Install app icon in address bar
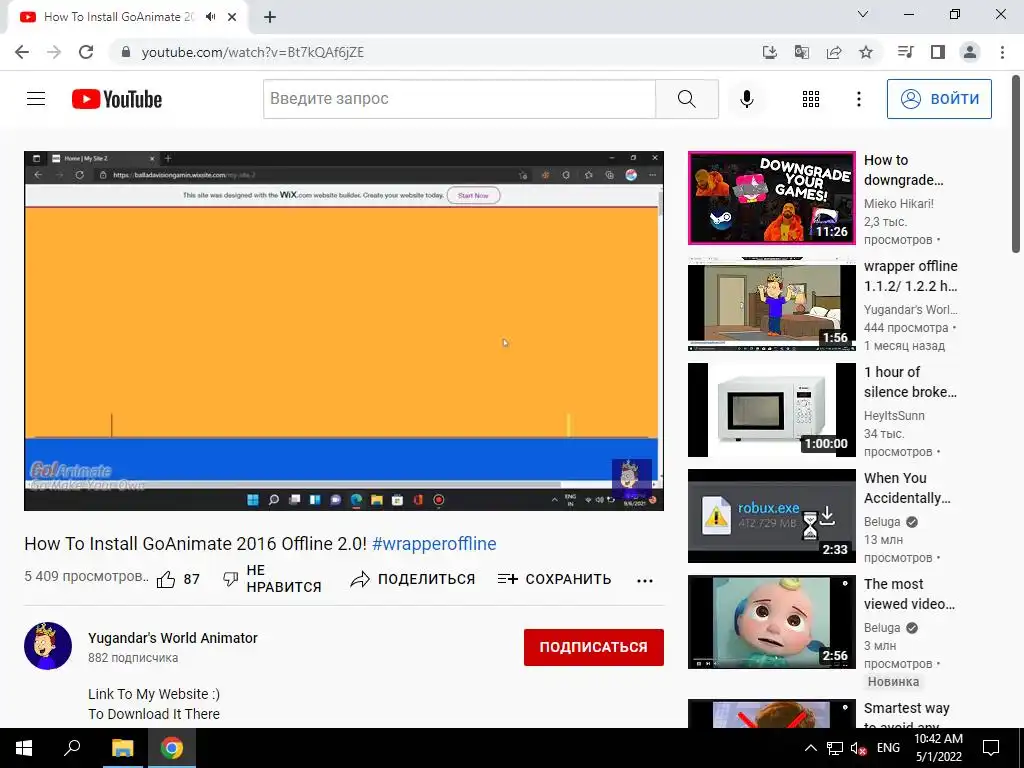Screen dimensions: 1024x768 coord(770,52)
